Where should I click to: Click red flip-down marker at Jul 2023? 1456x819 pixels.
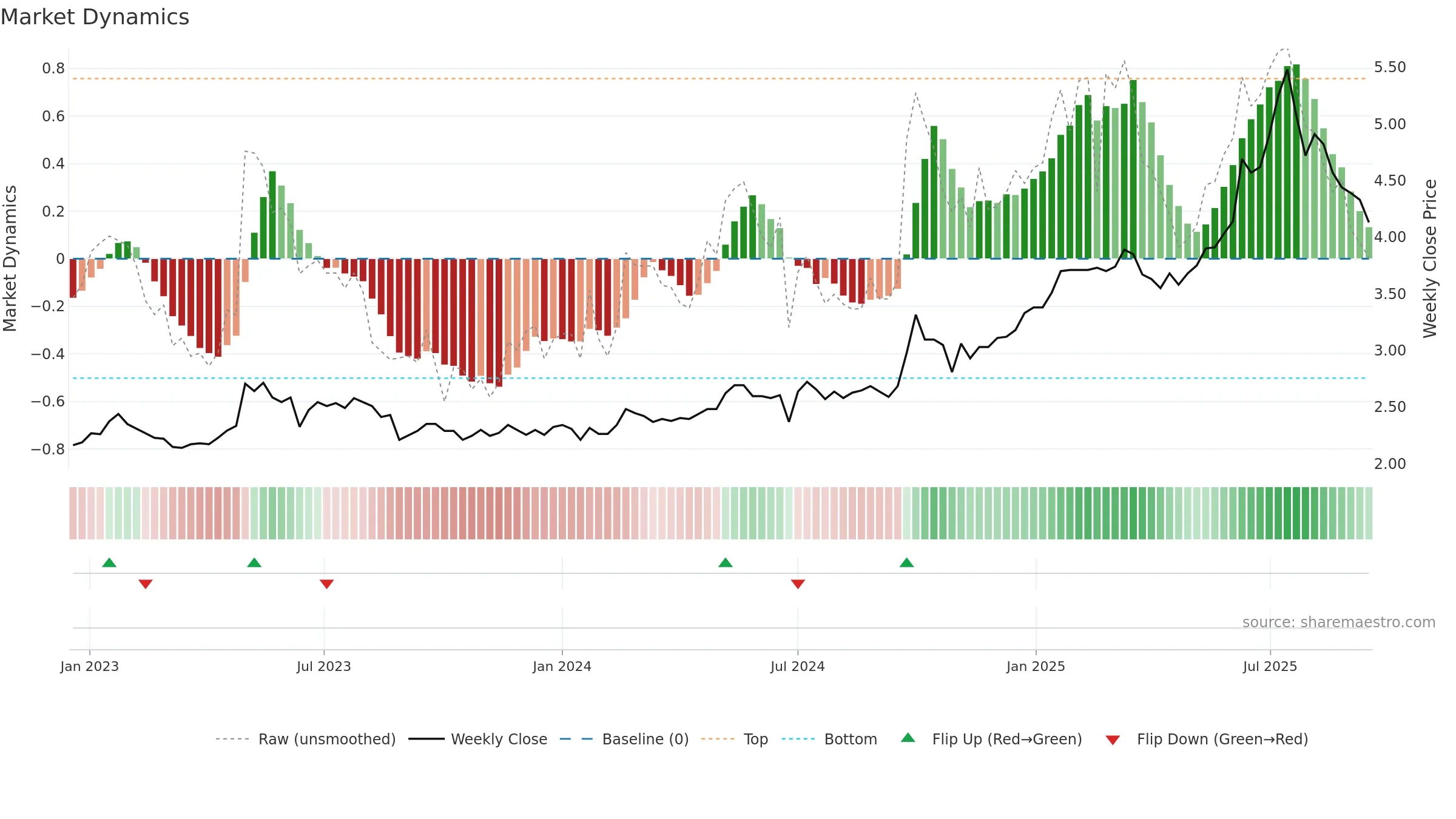click(326, 584)
